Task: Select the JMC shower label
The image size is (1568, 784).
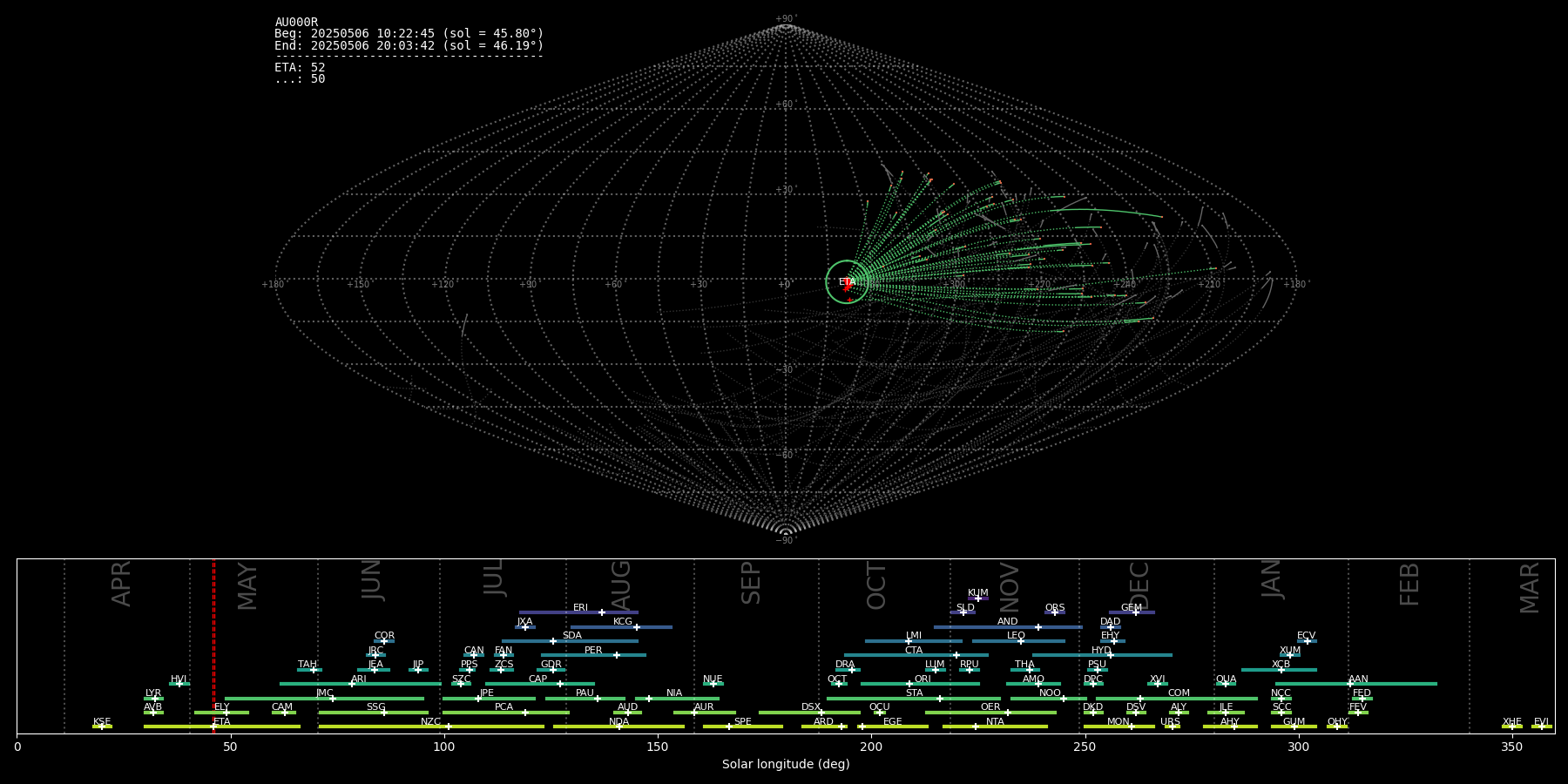Action: pos(324,693)
